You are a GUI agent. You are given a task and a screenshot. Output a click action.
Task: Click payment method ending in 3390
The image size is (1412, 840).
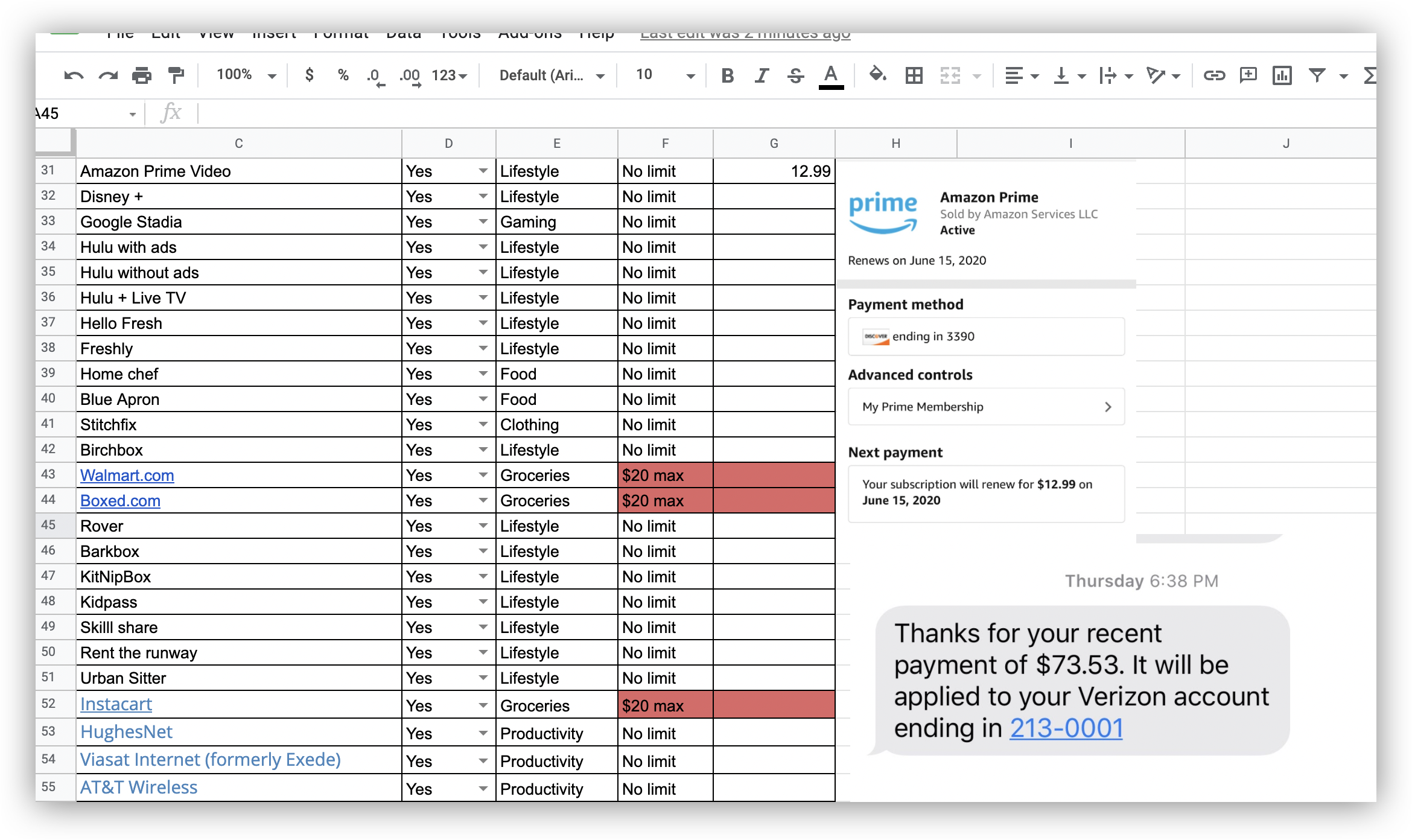[x=986, y=337]
